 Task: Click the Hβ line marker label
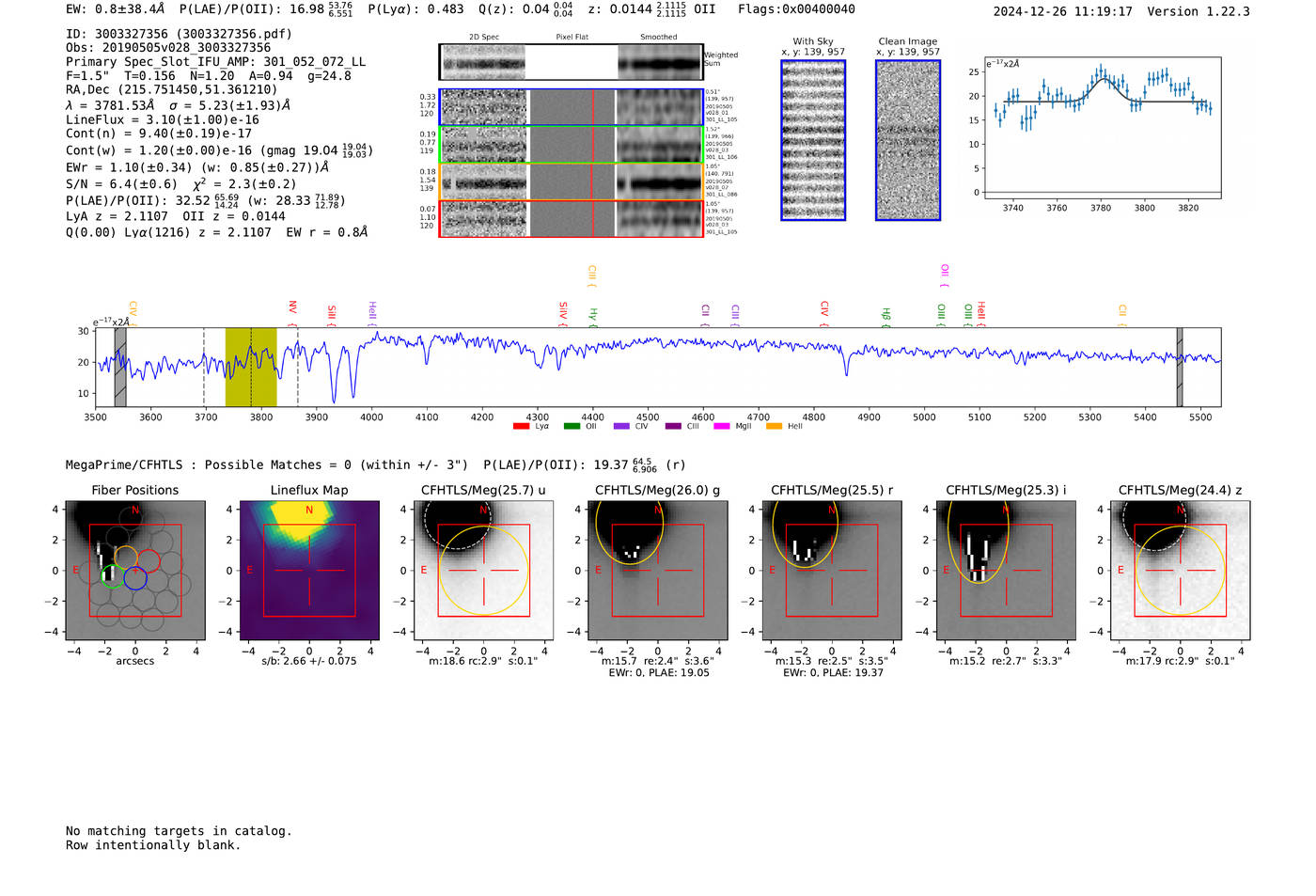(886, 316)
